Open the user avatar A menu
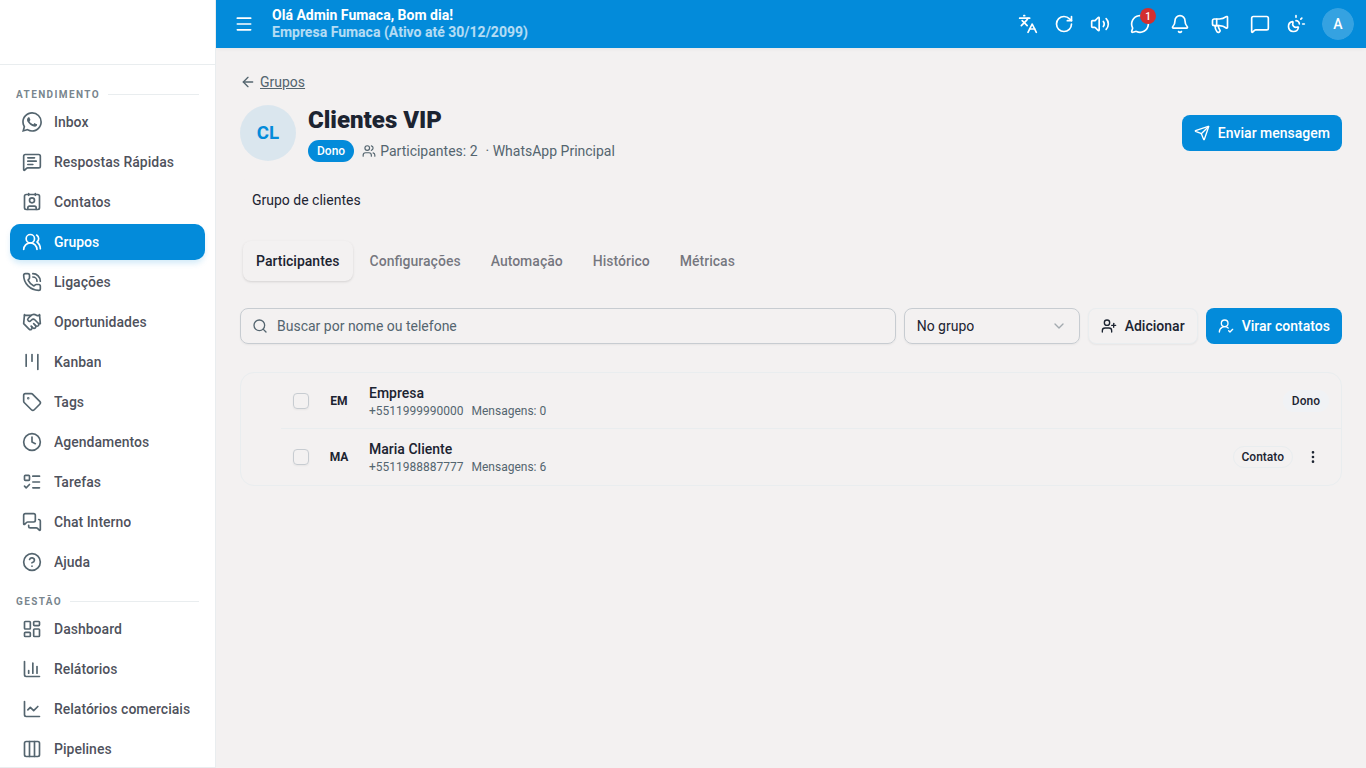The height and width of the screenshot is (768, 1366). [x=1338, y=24]
